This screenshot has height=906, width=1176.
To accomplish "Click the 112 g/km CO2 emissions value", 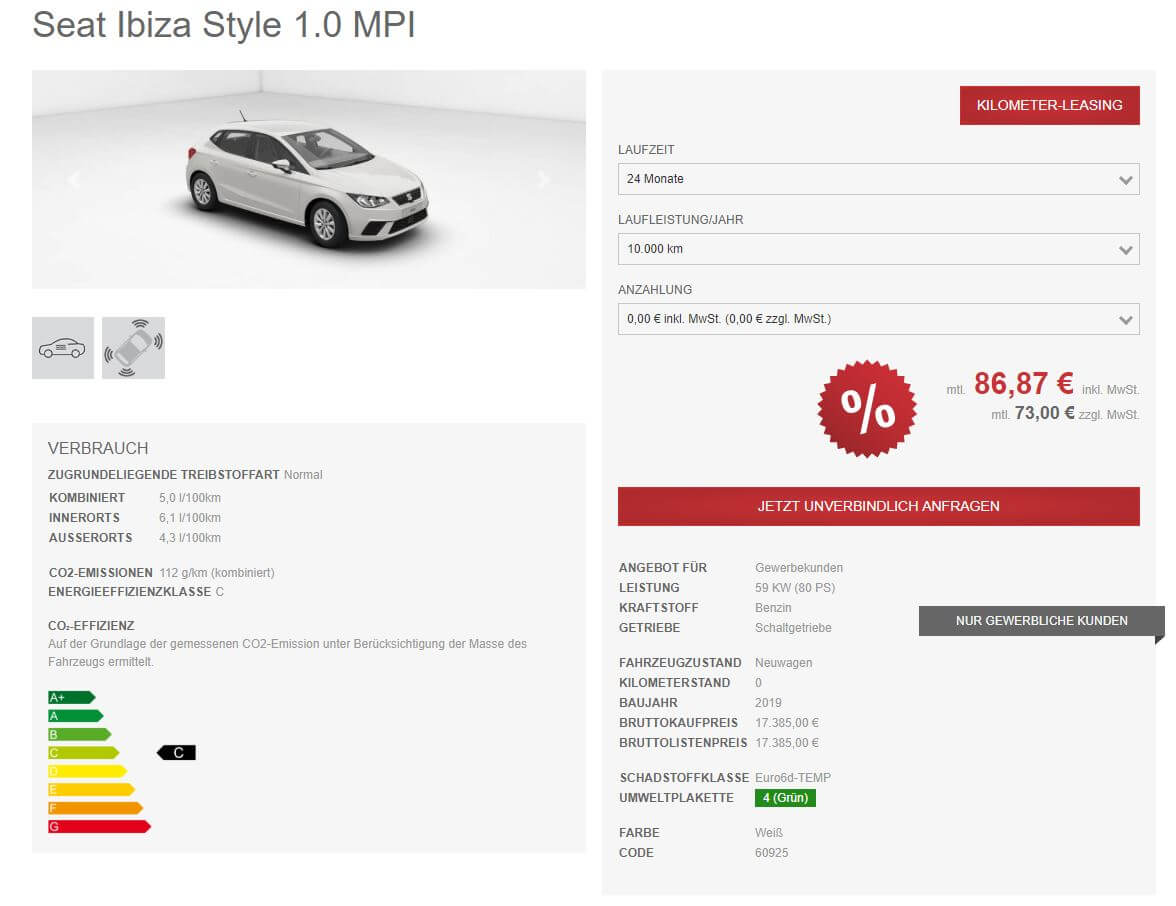I will pos(217,573).
